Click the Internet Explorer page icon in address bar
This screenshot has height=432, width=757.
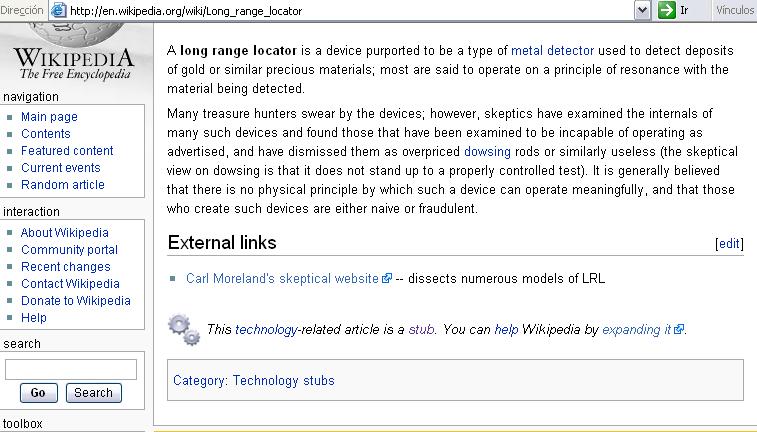click(59, 10)
